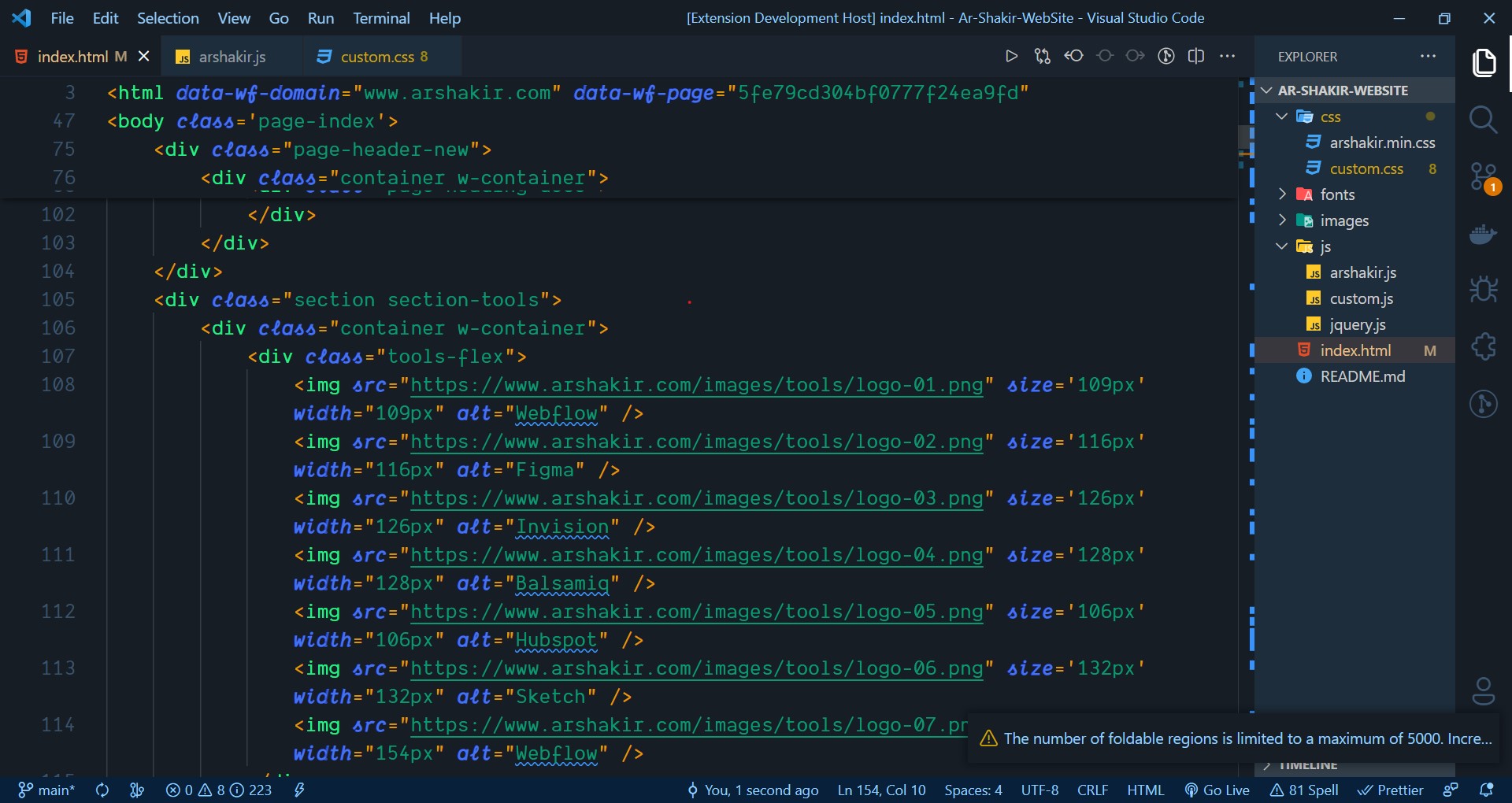
Task: Click the editor minimap slider
Action: (1246, 137)
